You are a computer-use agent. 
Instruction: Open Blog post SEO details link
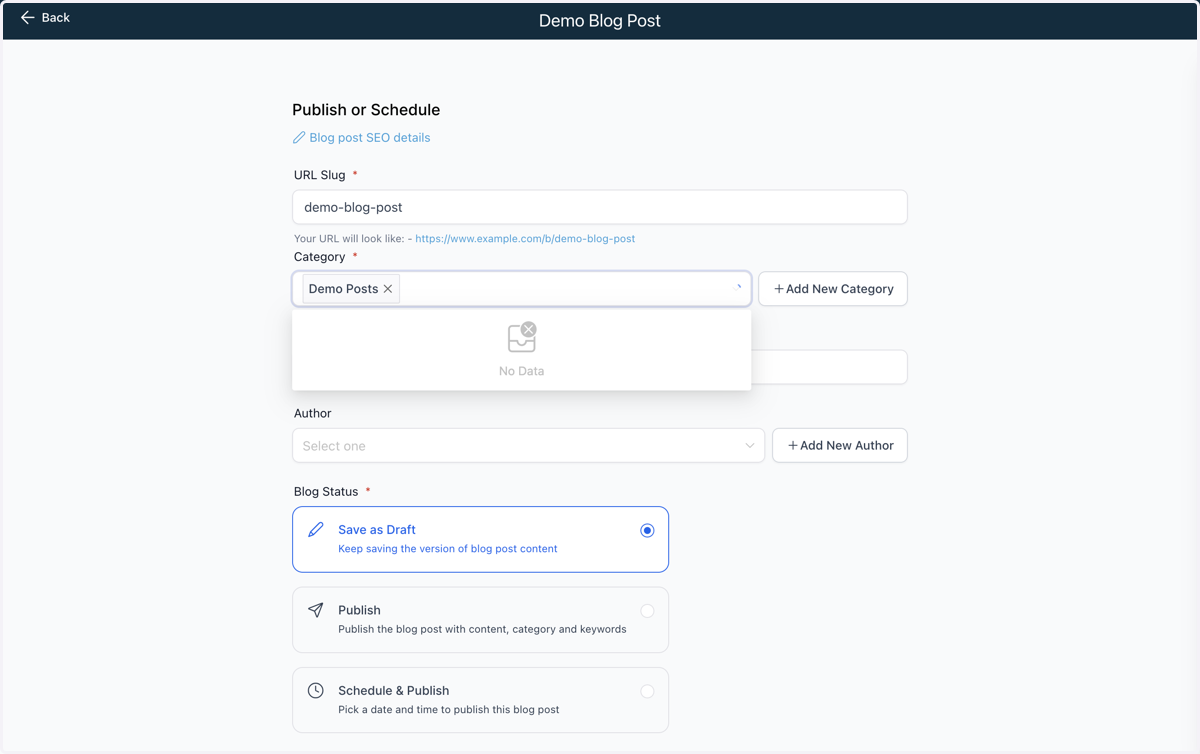pyautogui.click(x=370, y=138)
